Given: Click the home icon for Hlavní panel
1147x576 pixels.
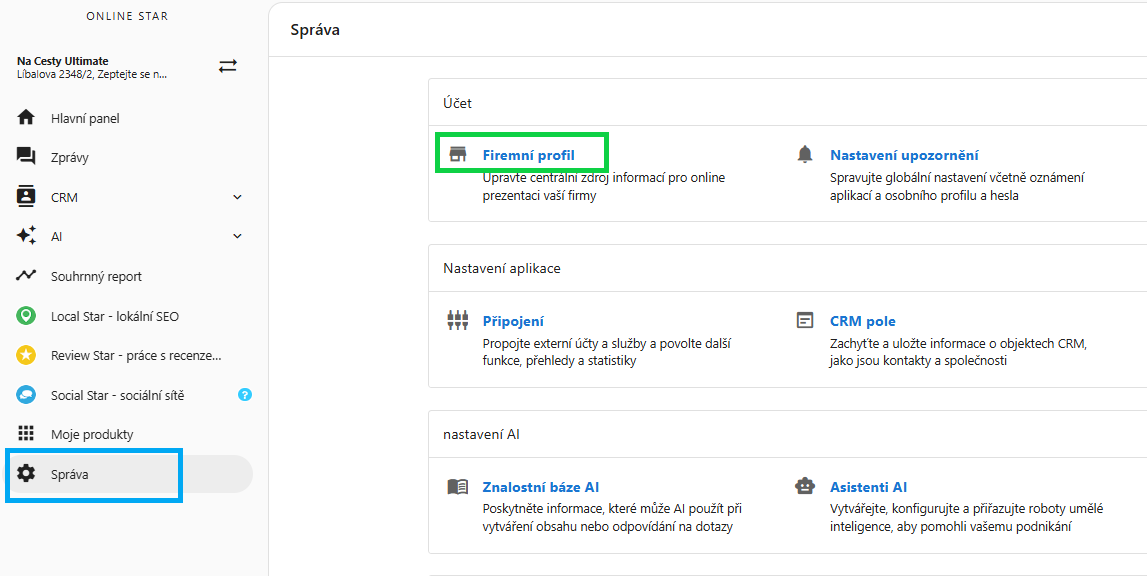Looking at the screenshot, I should 26,118.
